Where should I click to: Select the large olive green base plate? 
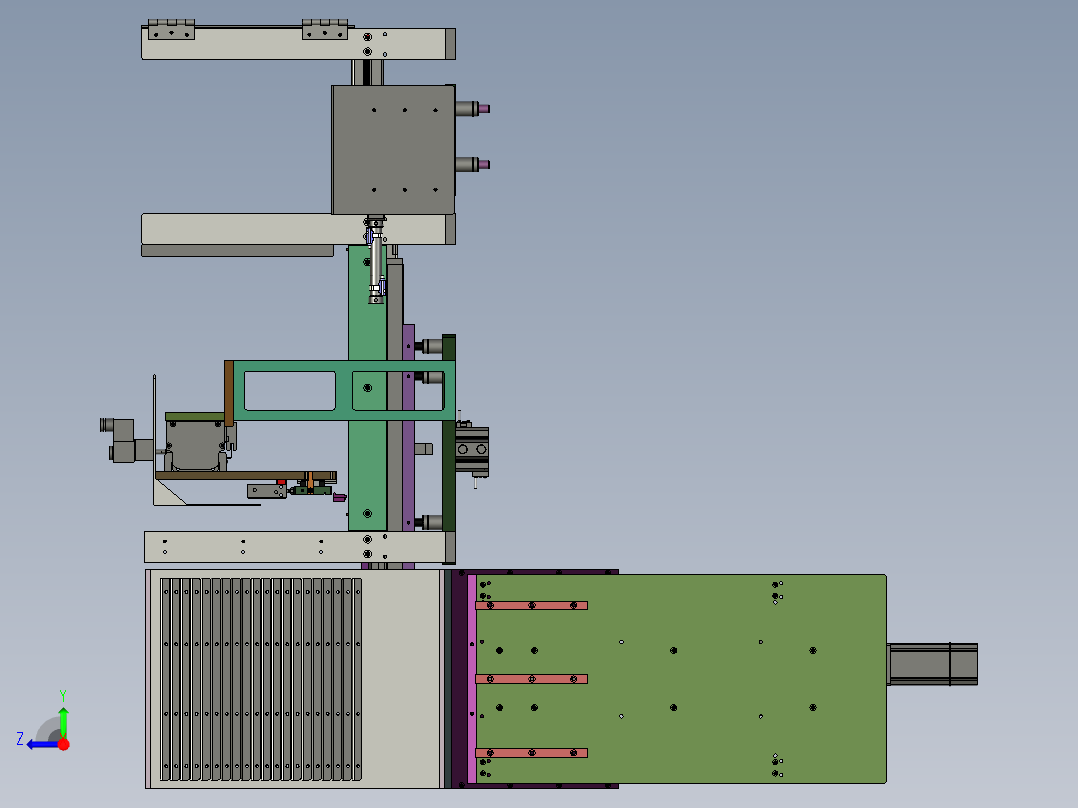(681, 679)
